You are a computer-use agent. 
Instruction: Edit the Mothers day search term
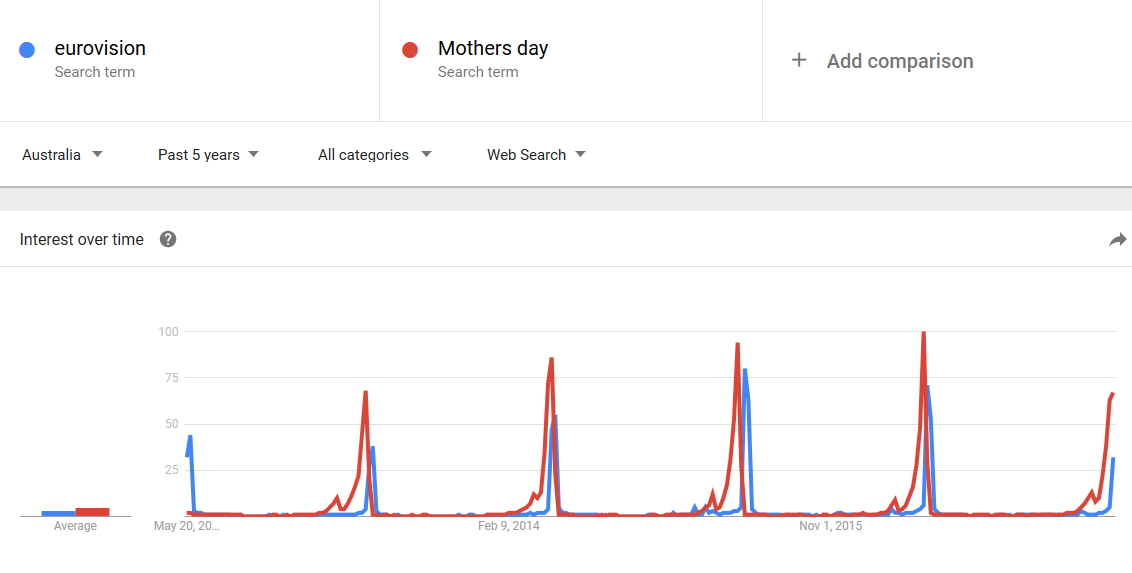point(493,48)
